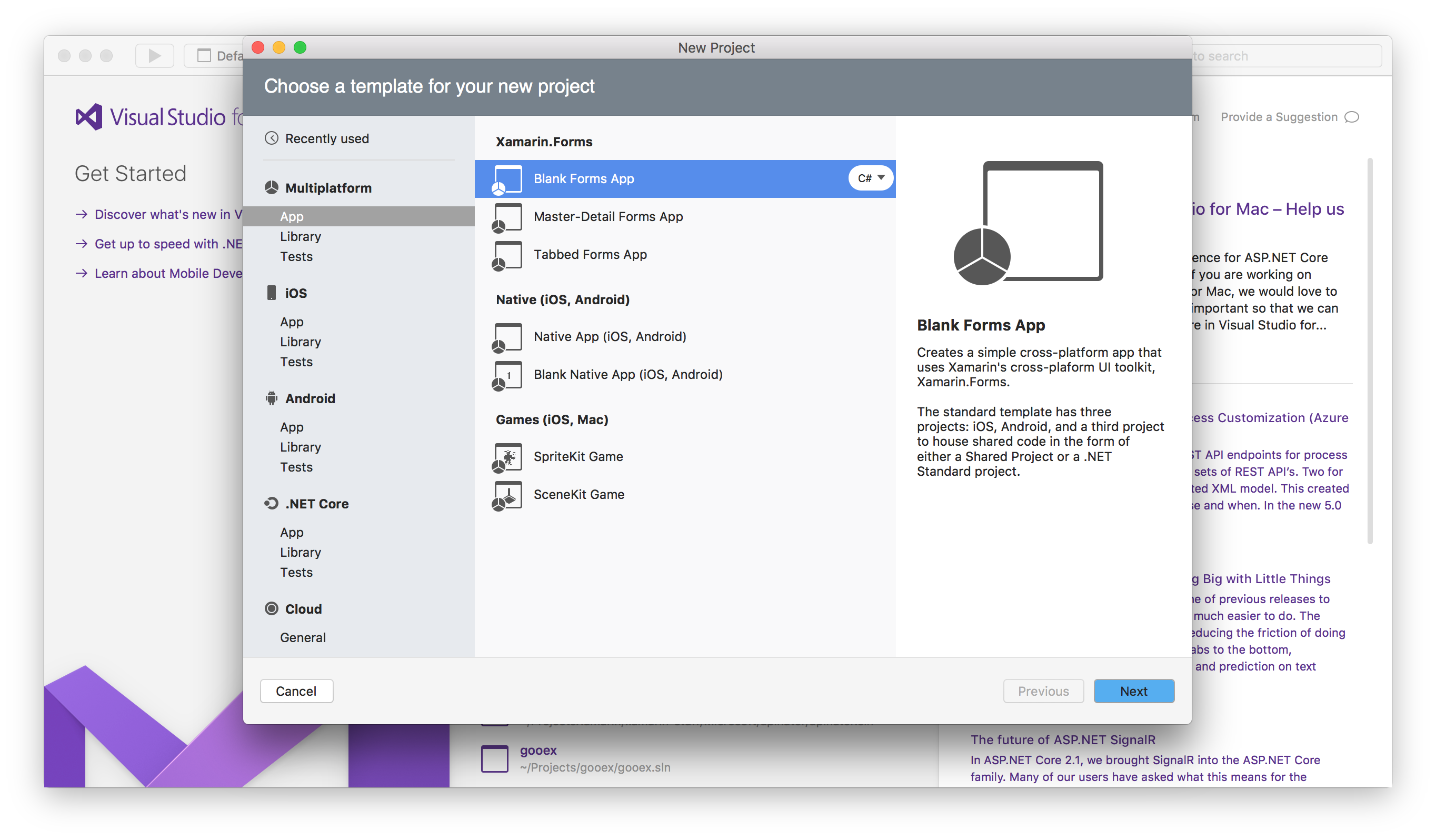Click the Cancel button
The width and height of the screenshot is (1436, 840).
(x=296, y=691)
